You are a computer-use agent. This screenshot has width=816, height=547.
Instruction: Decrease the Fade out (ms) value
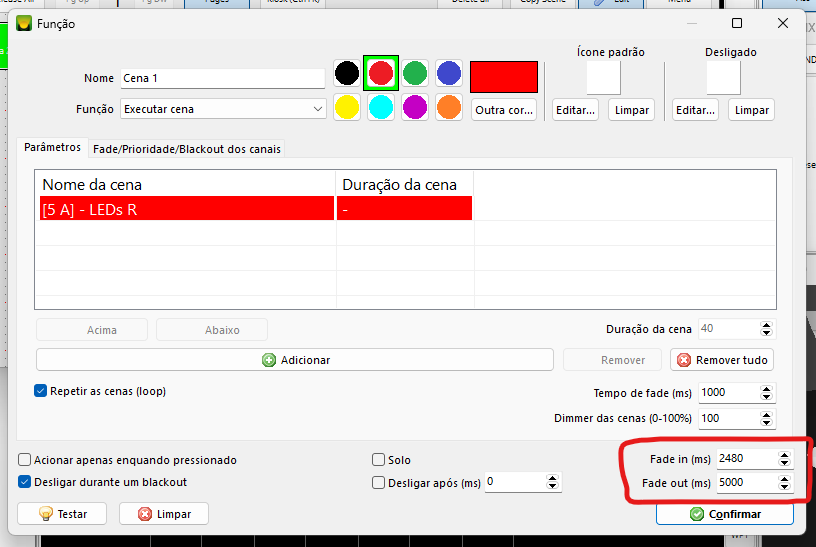click(785, 488)
